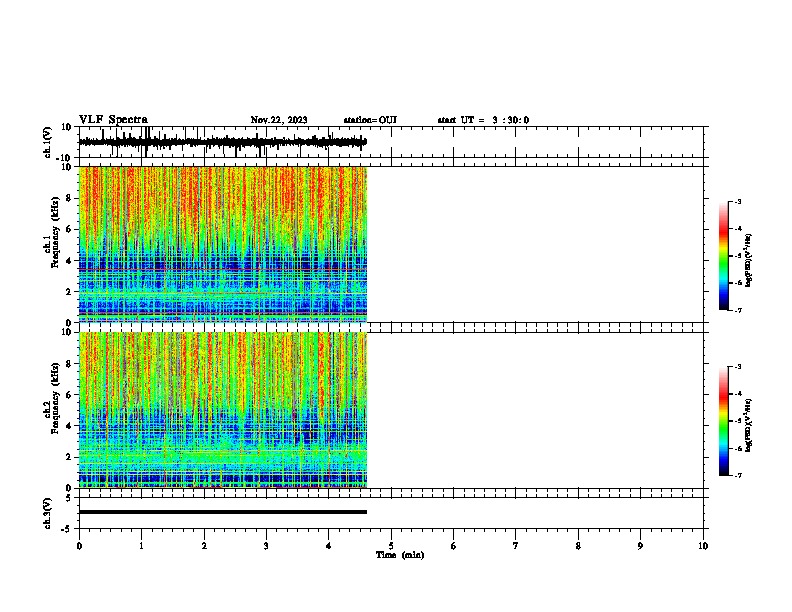Image resolution: width=792 pixels, height=612 pixels.
Task: Click the "start UT = 3 :30: 0" text
Action: coord(483,120)
